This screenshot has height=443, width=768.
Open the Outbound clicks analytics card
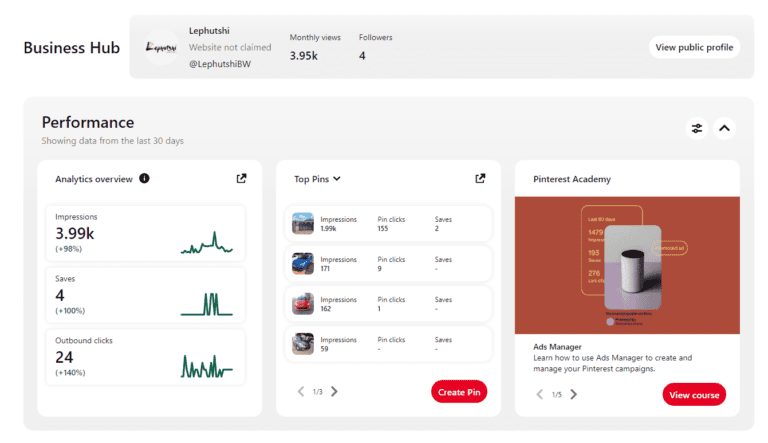(145, 357)
